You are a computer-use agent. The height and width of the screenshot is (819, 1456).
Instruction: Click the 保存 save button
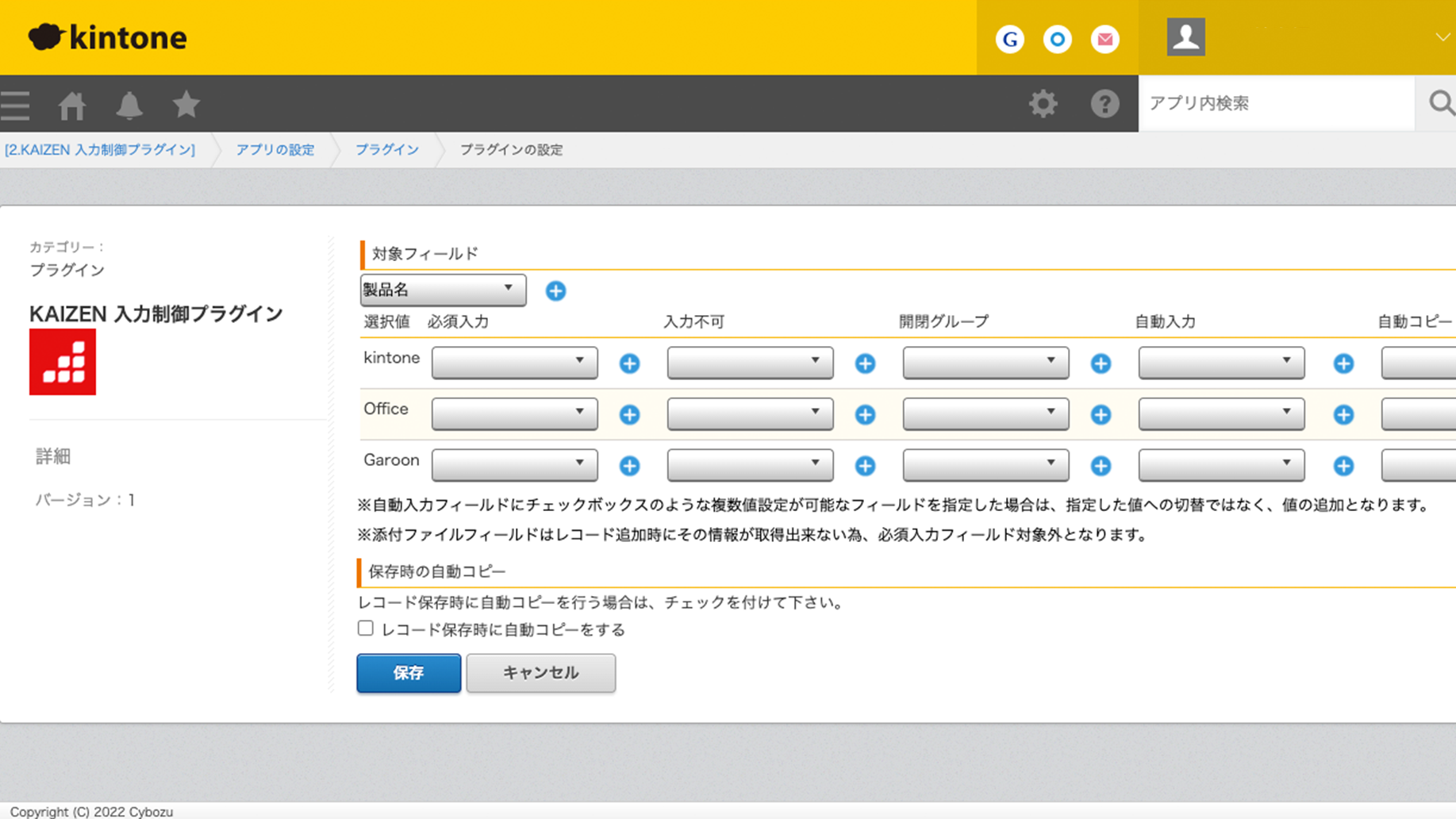(409, 673)
